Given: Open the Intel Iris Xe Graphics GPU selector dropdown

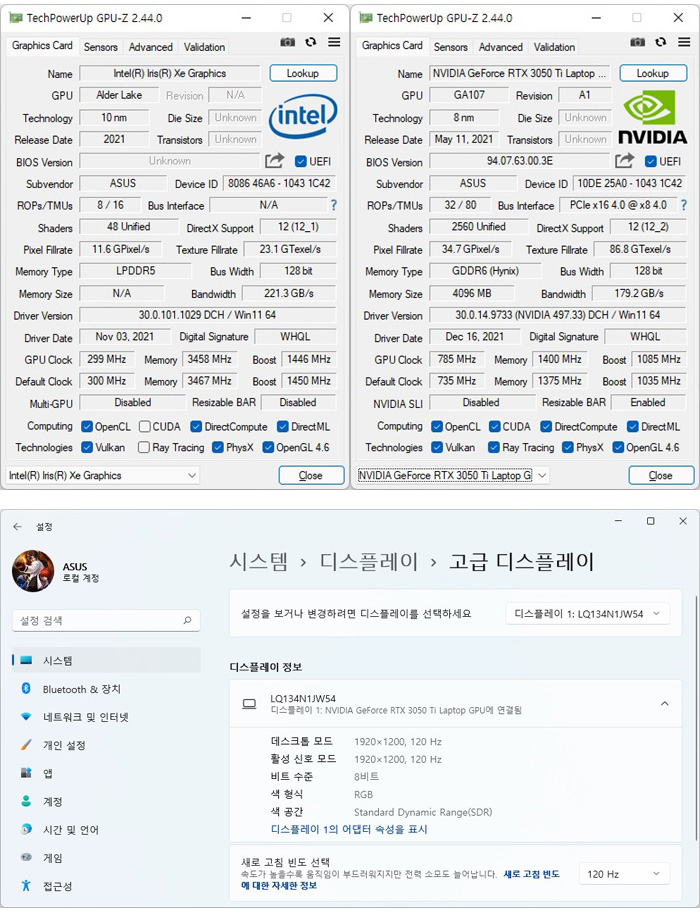Looking at the screenshot, I should (x=102, y=475).
